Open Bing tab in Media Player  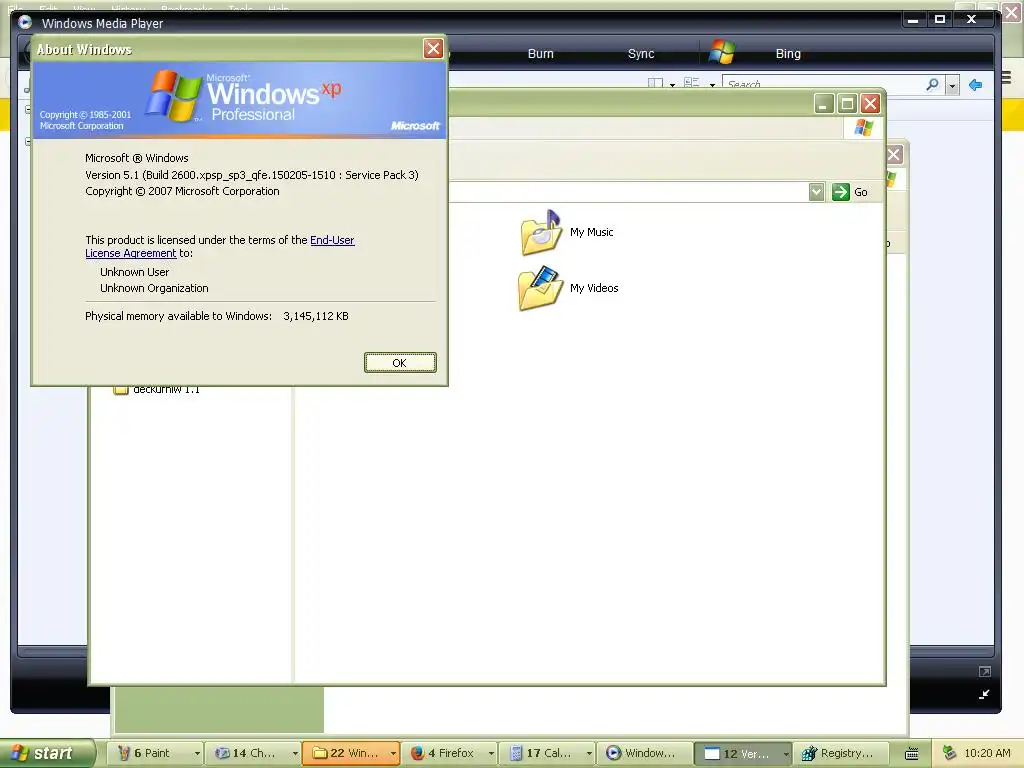(x=788, y=54)
